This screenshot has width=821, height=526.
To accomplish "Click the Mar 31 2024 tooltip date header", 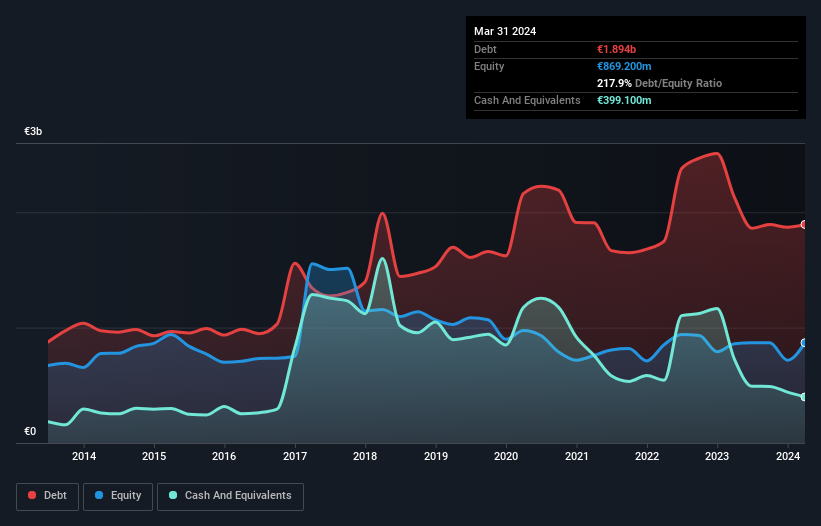I will pyautogui.click(x=505, y=31).
